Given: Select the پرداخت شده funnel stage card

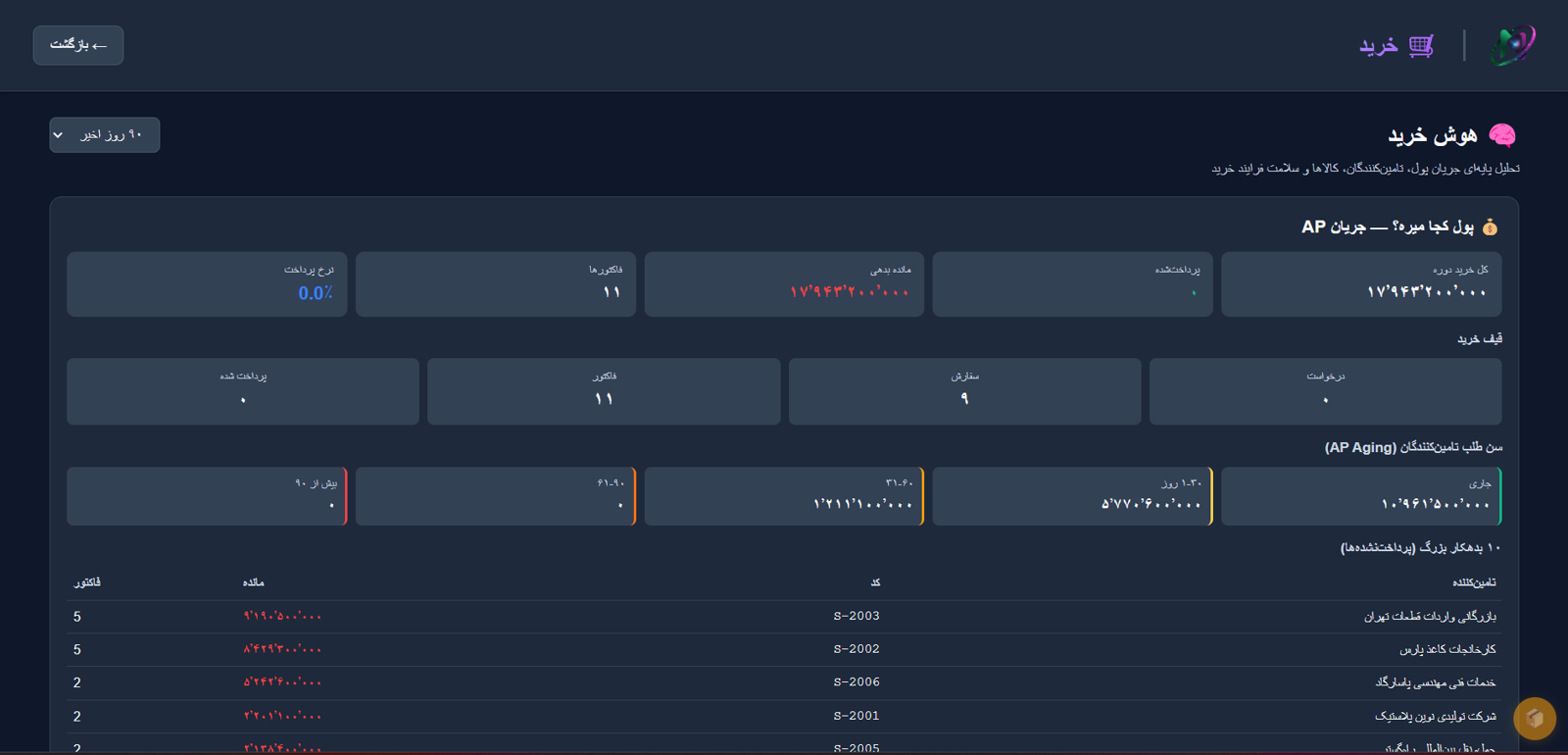Looking at the screenshot, I should pyautogui.click(x=243, y=391).
